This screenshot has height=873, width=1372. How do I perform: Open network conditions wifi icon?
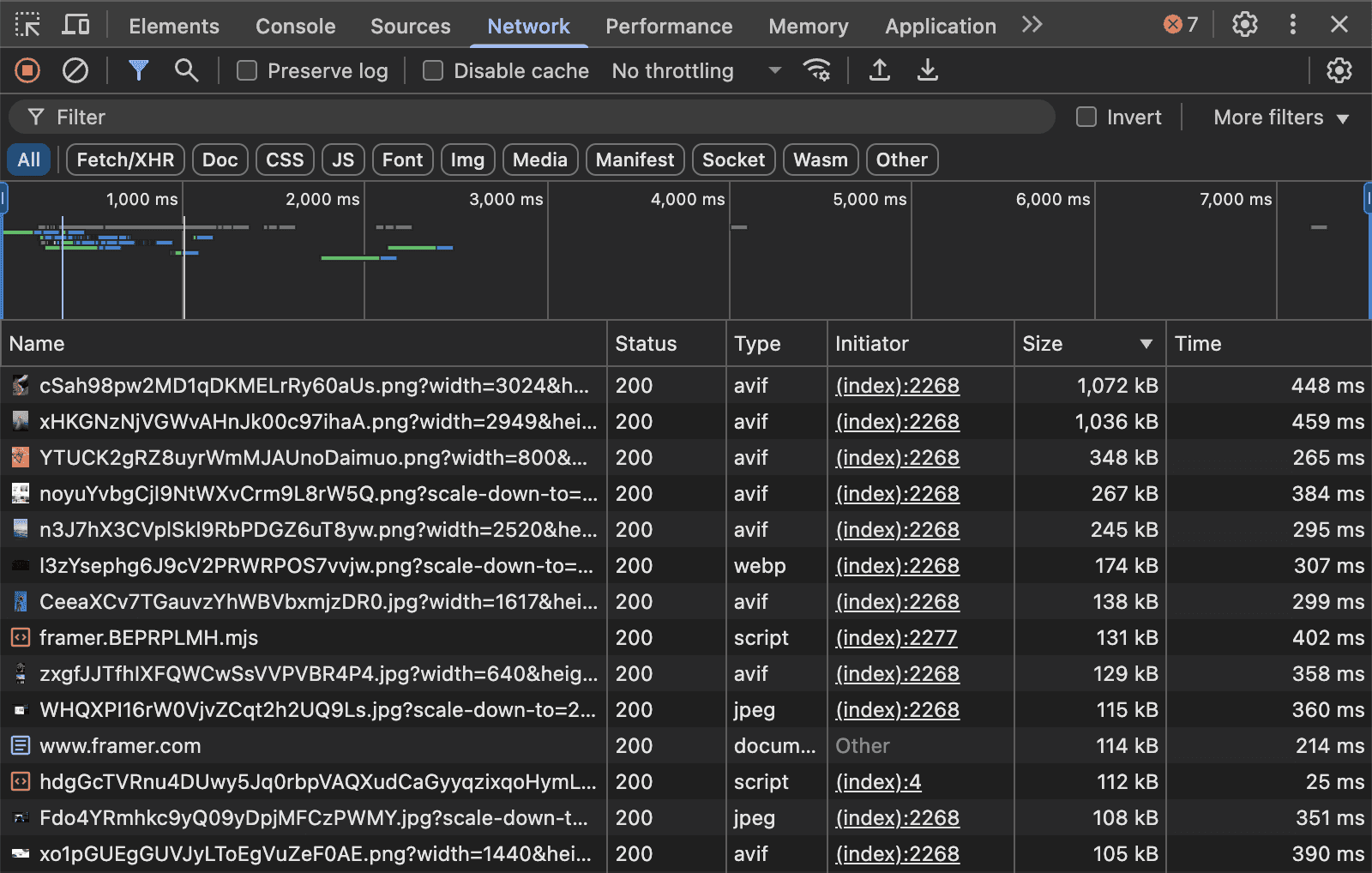coord(817,70)
